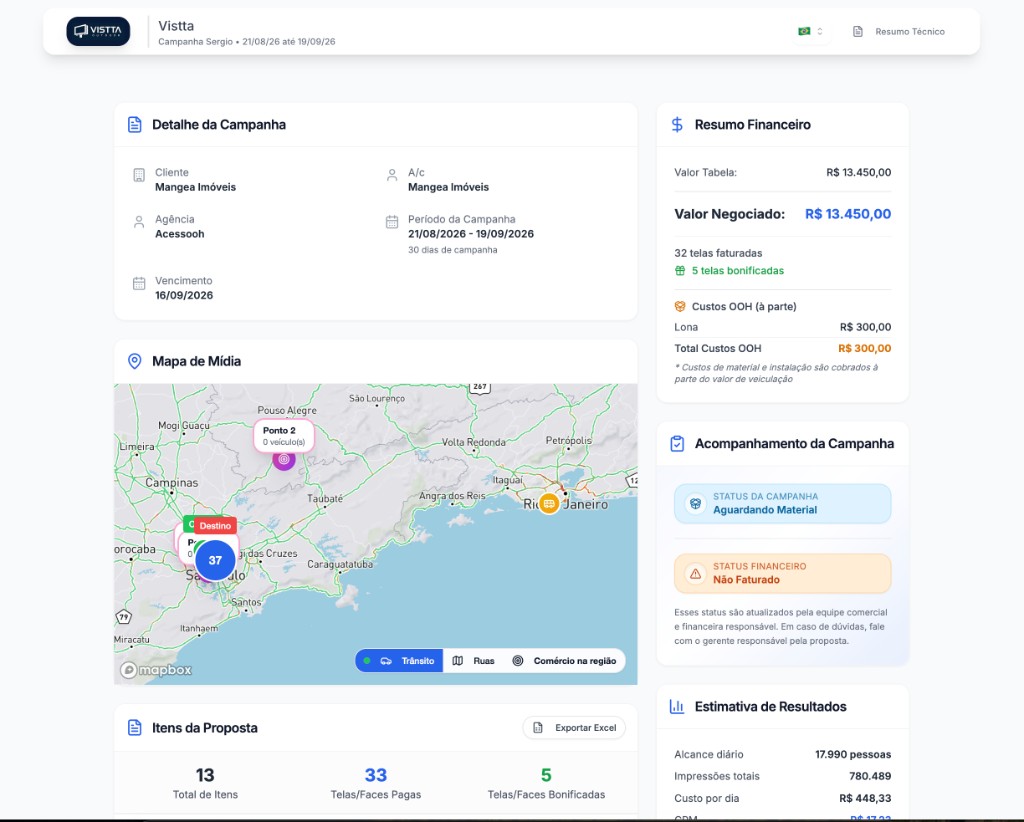
Task: Click the red Destino label on map
Action: click(216, 526)
